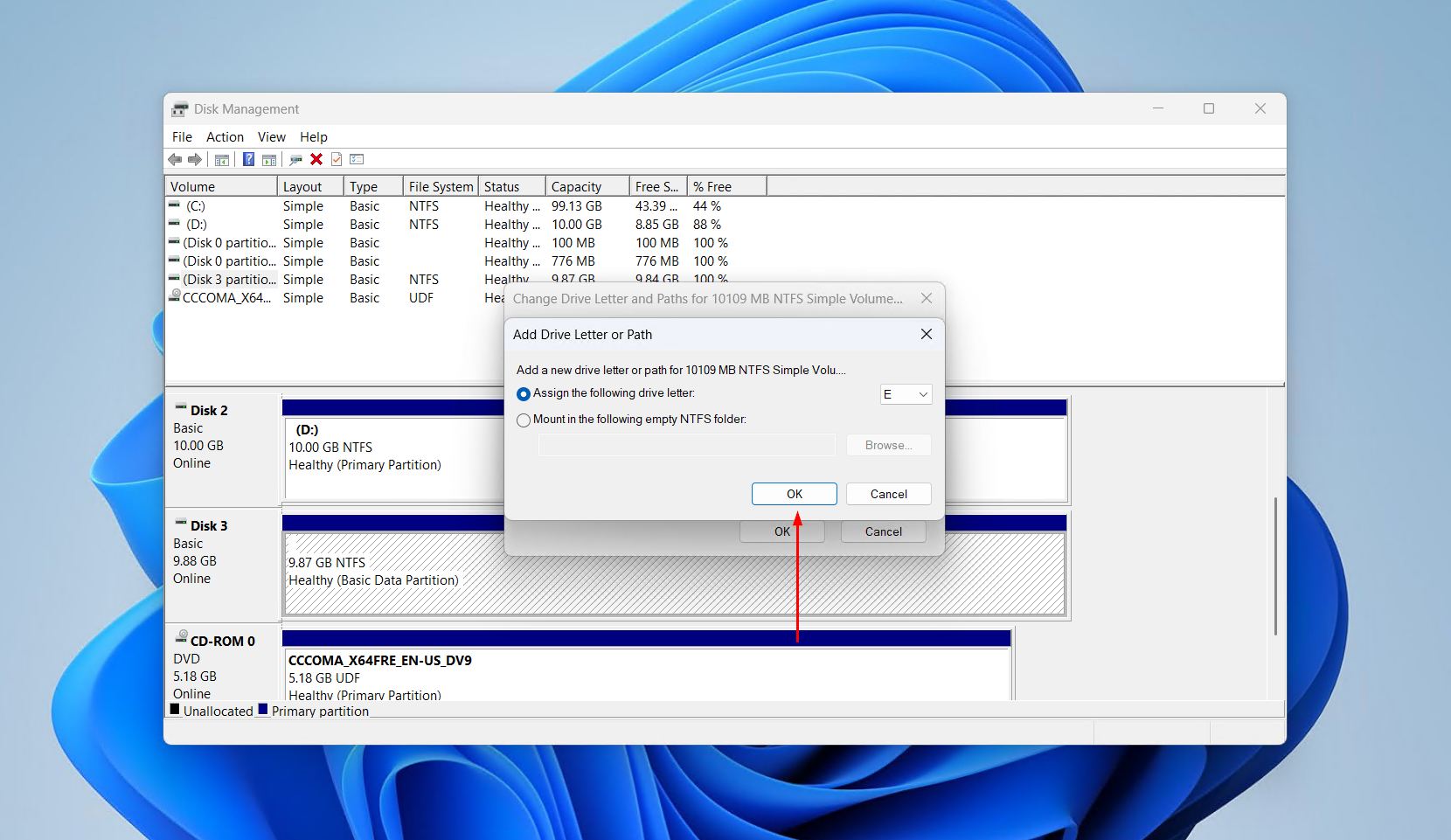
Task: Click Cancel in Change Drive Letter dialog behind
Action: pyautogui.click(x=884, y=531)
